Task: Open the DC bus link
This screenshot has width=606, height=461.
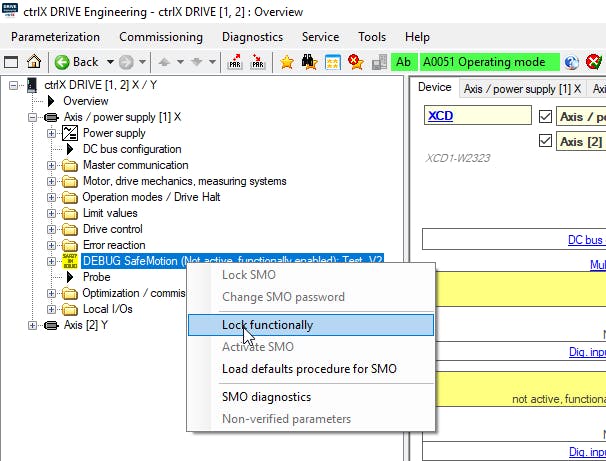Action: 586,240
